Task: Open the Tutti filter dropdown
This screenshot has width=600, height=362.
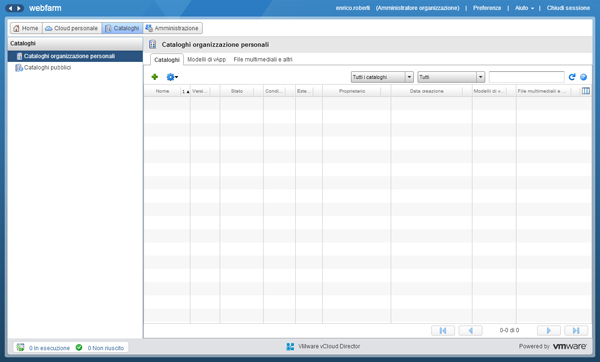Action: (451, 77)
